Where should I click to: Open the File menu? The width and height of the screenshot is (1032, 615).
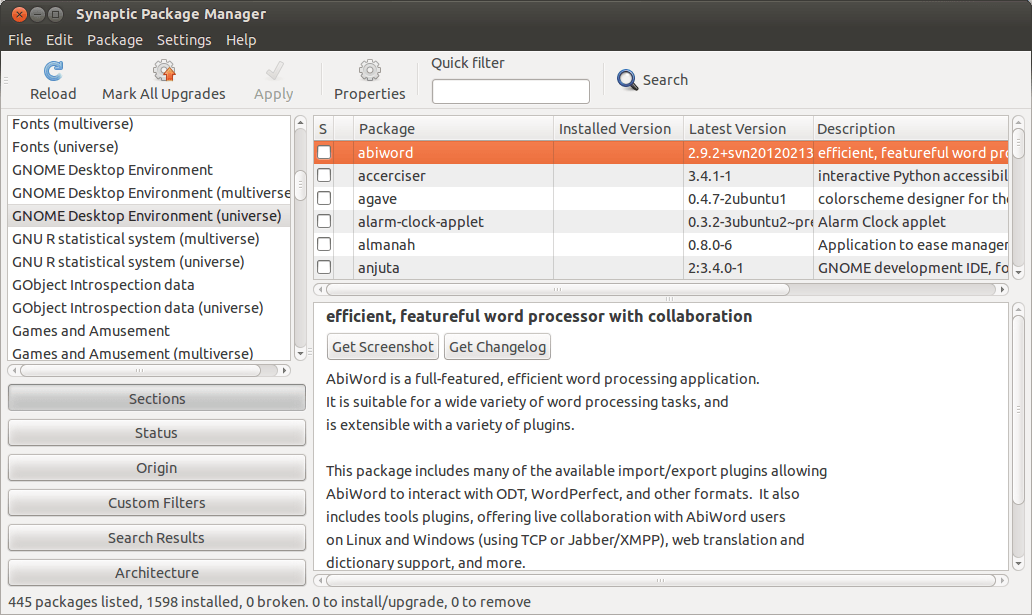pyautogui.click(x=20, y=40)
